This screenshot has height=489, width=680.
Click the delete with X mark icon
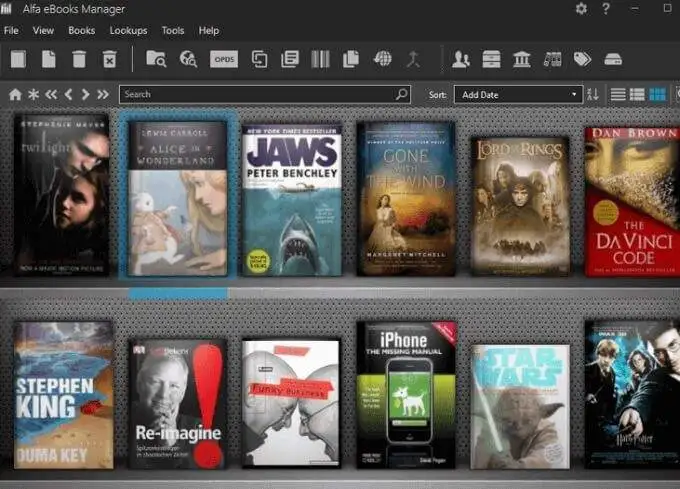tap(109, 59)
